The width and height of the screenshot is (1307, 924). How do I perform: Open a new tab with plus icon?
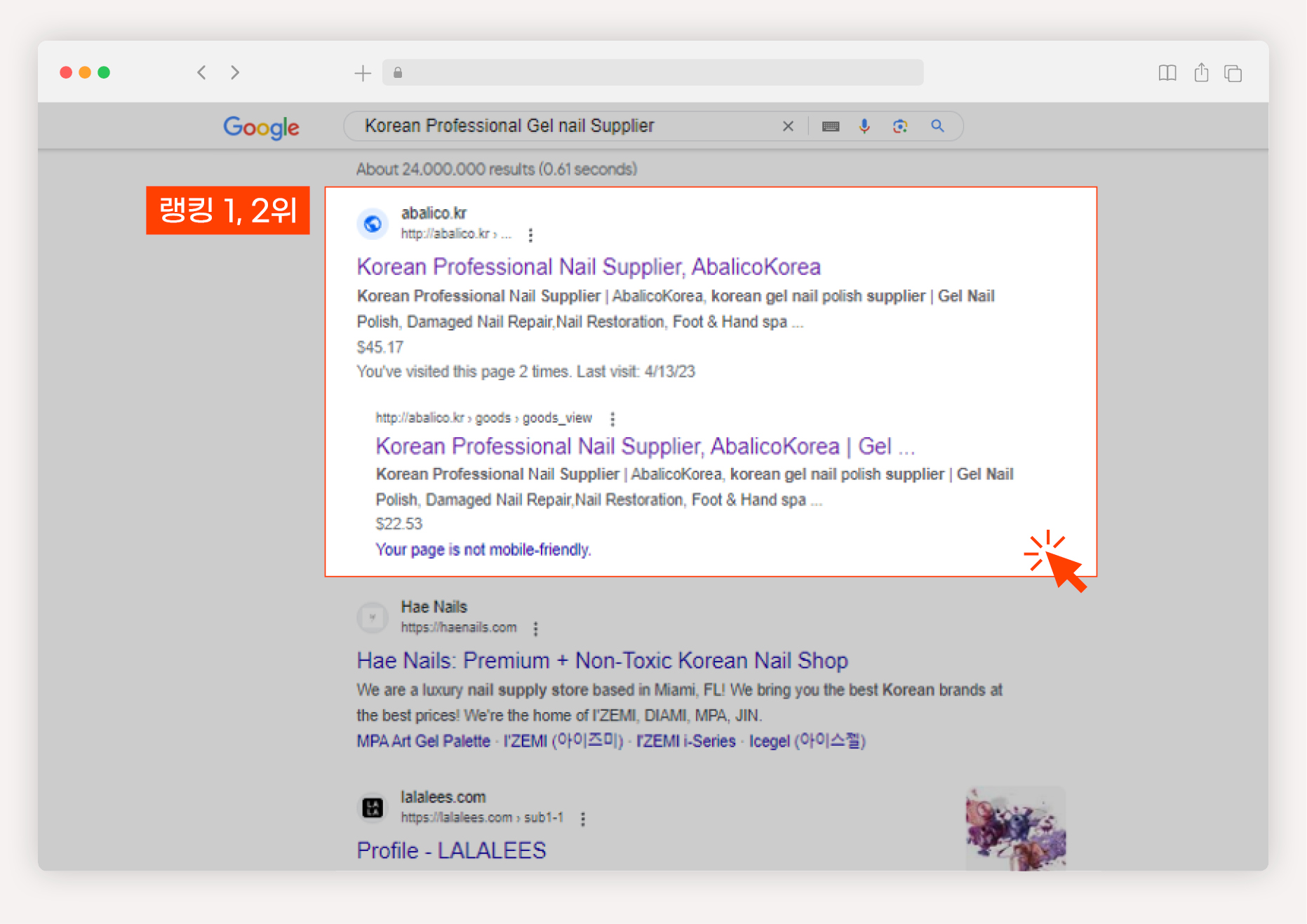(x=363, y=73)
